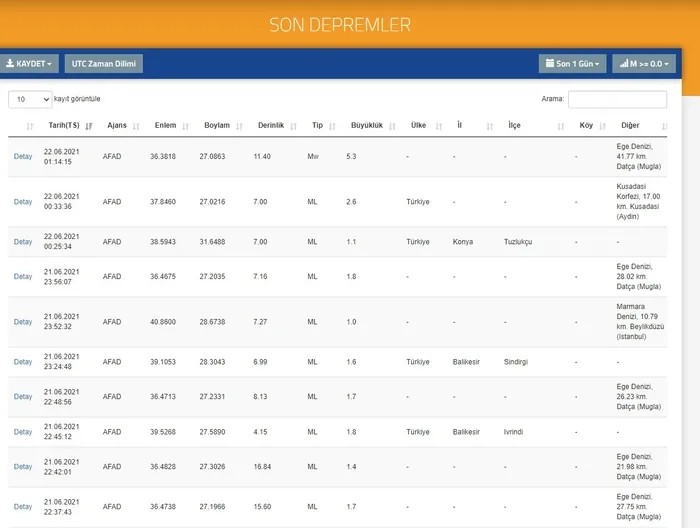
Task: Expand the Son 1 Gün time range dropdown
Action: click(x=572, y=64)
